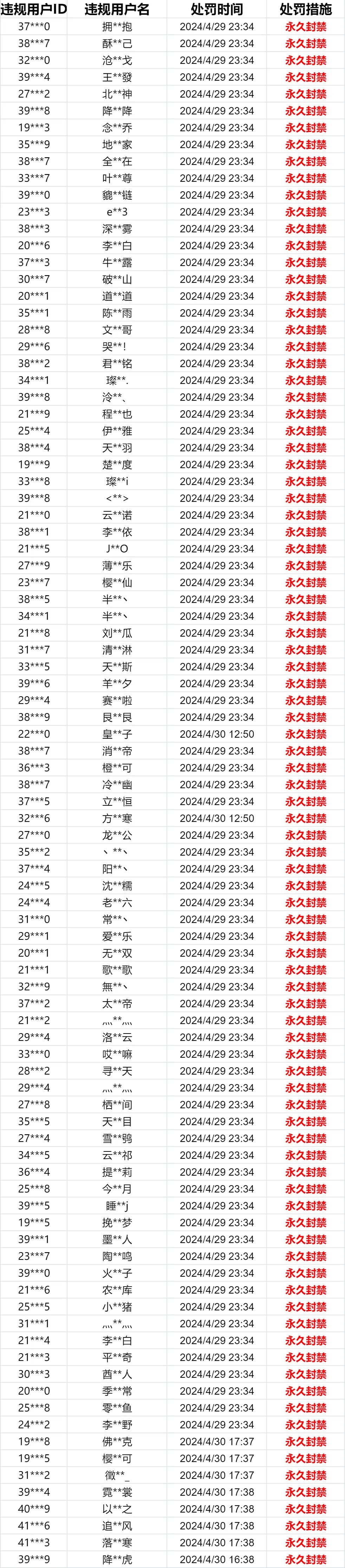Select the username cell J**O
Viewport: 345px width, 1568px height.
coord(116,549)
